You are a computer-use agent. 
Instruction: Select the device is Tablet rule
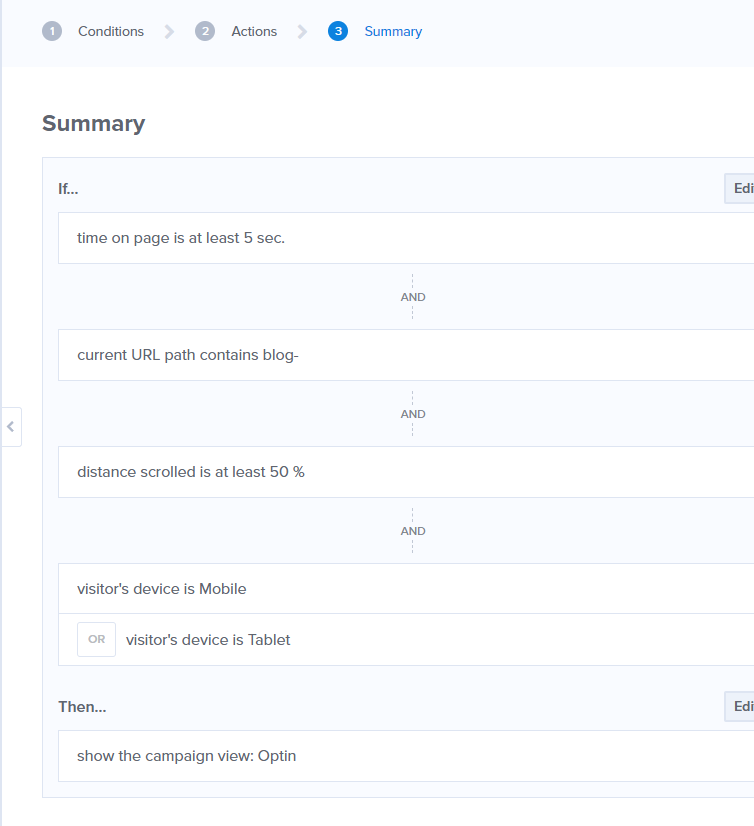[406, 640]
